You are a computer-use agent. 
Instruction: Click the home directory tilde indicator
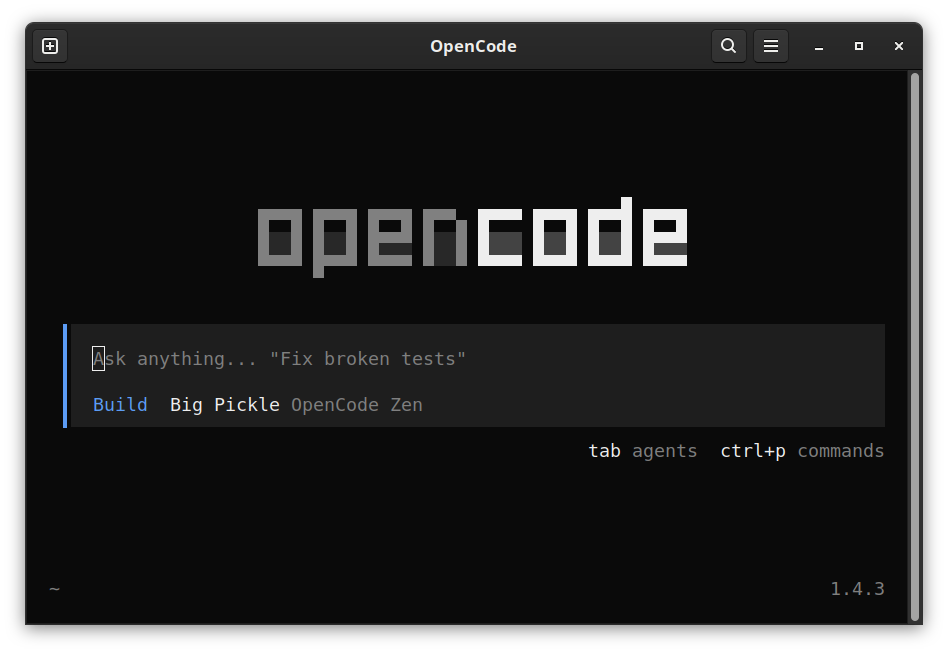click(54, 588)
